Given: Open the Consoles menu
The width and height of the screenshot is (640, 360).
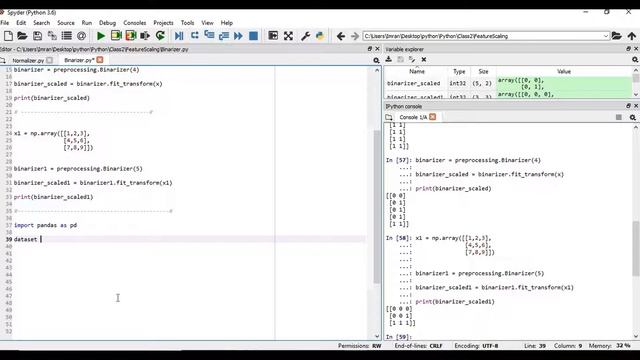Looking at the screenshot, I should [135, 23].
